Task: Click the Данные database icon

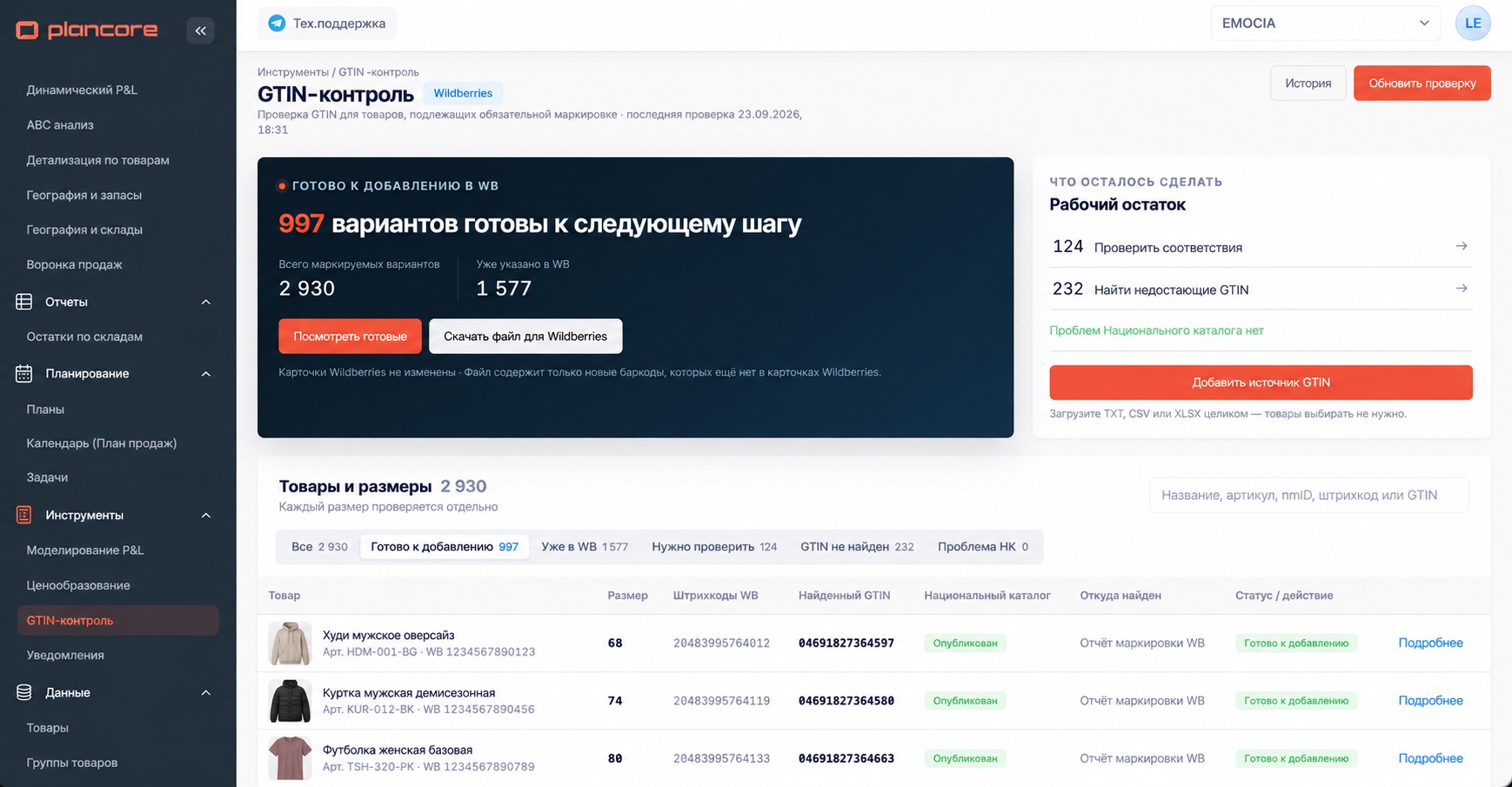Action: point(24,692)
